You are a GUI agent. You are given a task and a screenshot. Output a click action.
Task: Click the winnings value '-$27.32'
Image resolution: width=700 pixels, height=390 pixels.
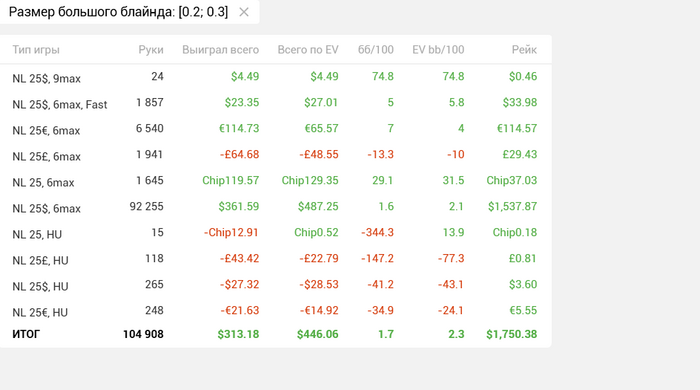point(239,284)
